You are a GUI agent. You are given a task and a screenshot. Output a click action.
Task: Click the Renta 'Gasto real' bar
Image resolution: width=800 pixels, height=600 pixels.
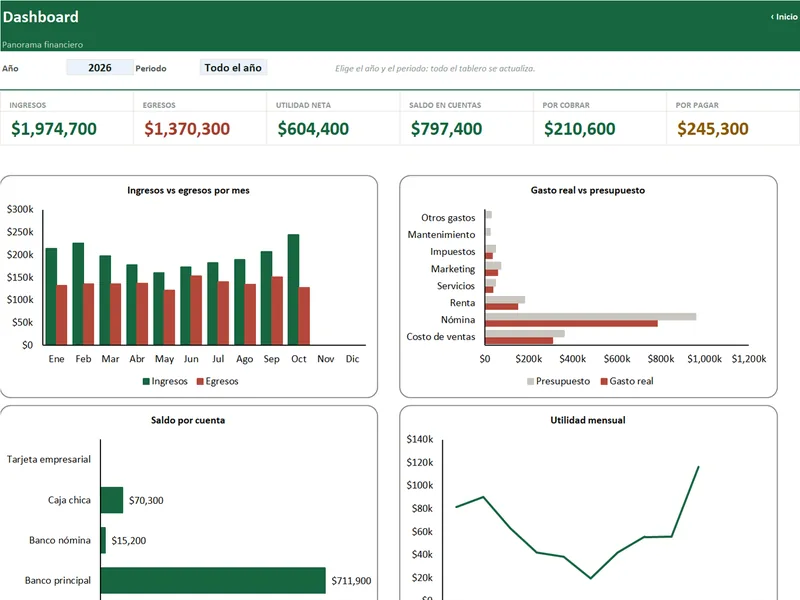[502, 307]
